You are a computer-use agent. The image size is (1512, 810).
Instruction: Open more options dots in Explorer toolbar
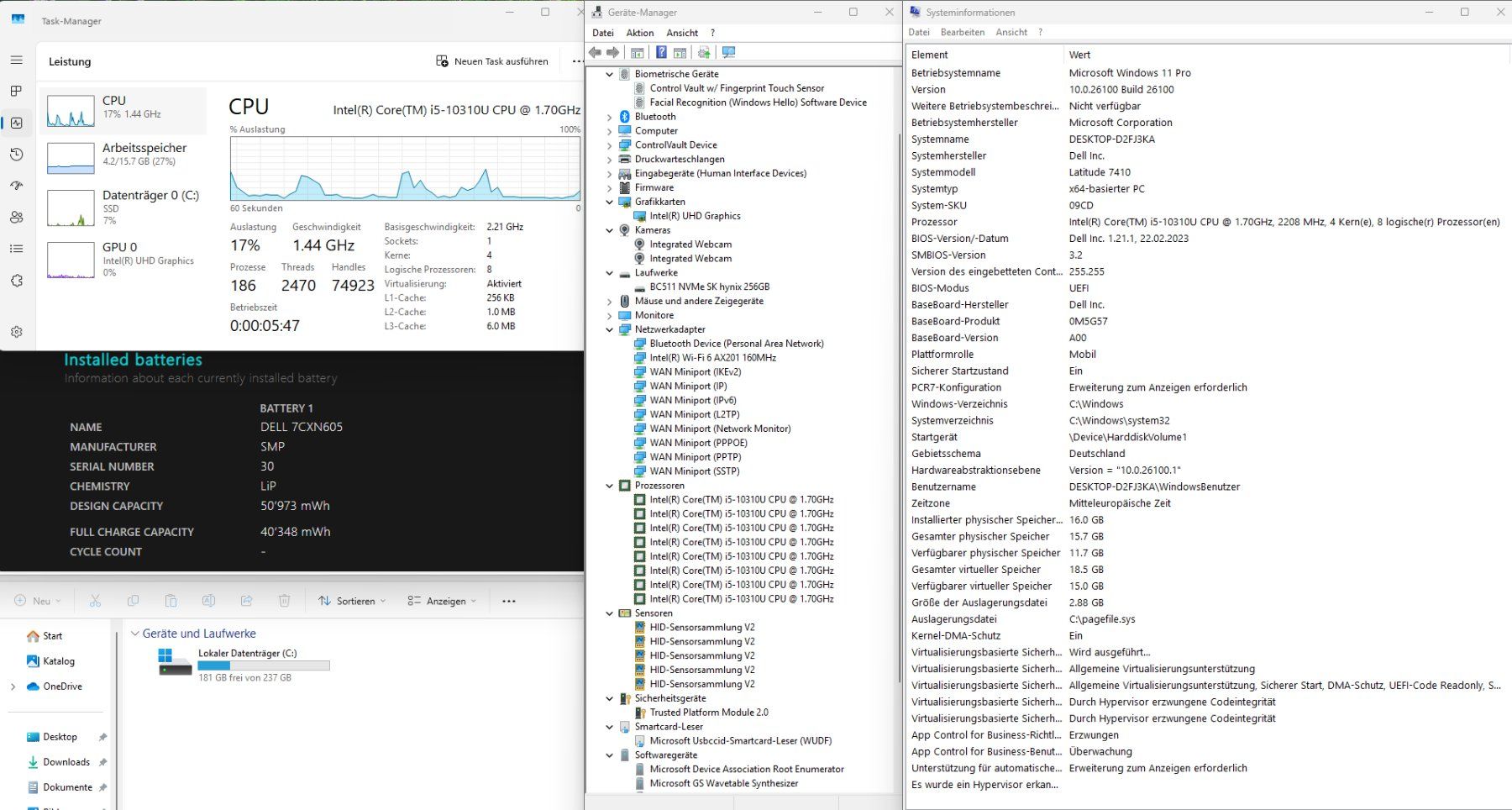tap(509, 601)
